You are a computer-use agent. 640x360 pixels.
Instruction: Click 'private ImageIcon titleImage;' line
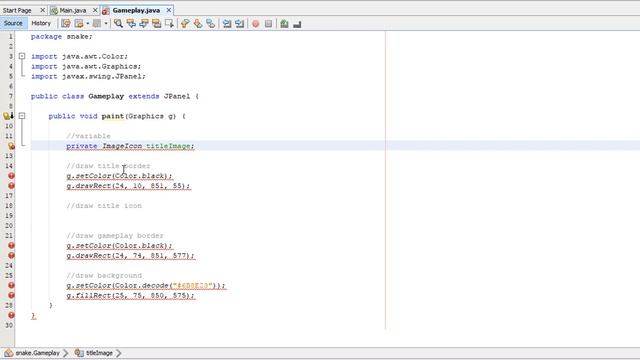tap(130, 146)
